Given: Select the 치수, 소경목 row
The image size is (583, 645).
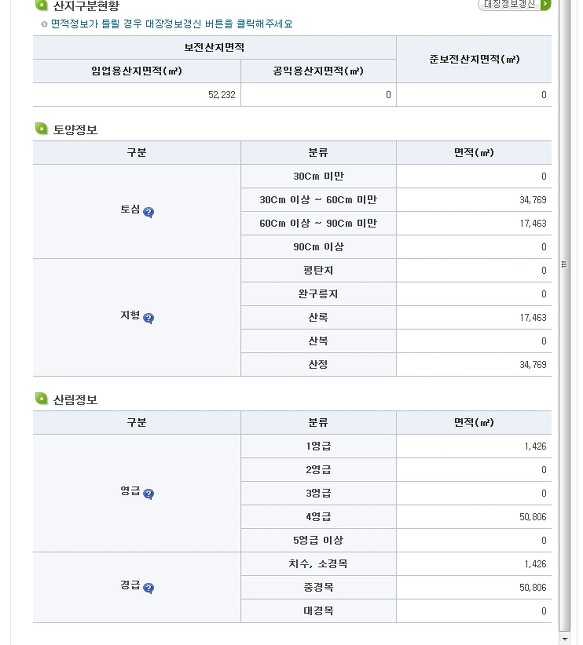Looking at the screenshot, I should pyautogui.click(x=396, y=564).
